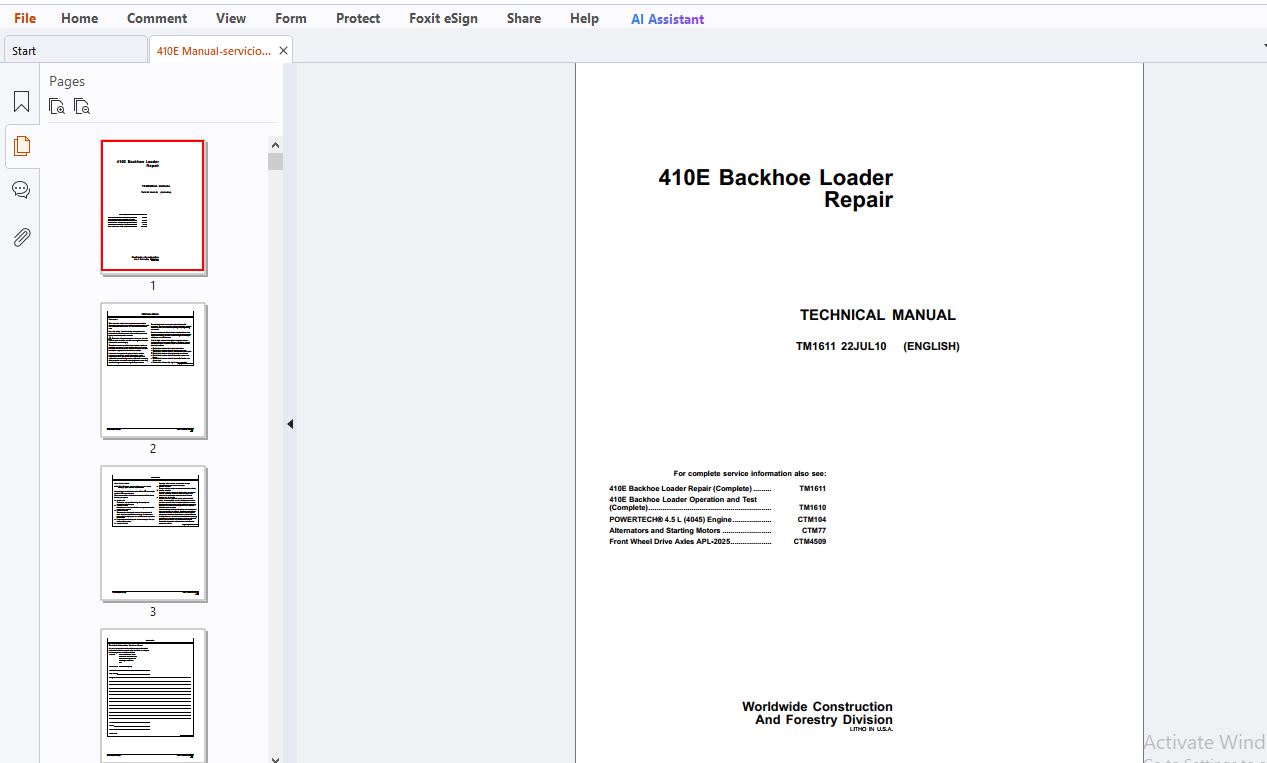Click the 'TM1611 22JUL10' text
The width and height of the screenshot is (1267, 763).
pos(841,346)
